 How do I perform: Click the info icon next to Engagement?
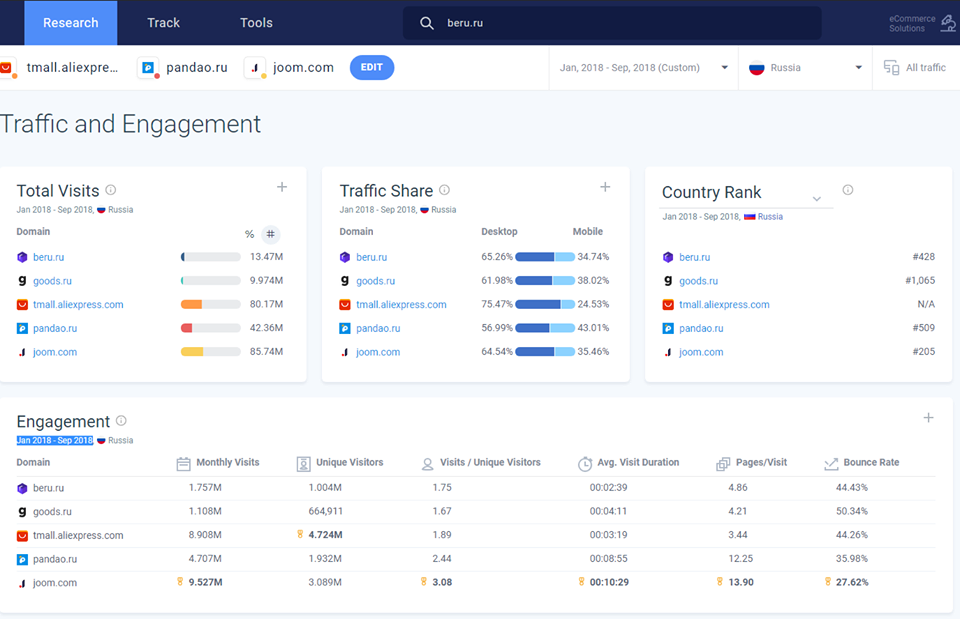pos(121,421)
